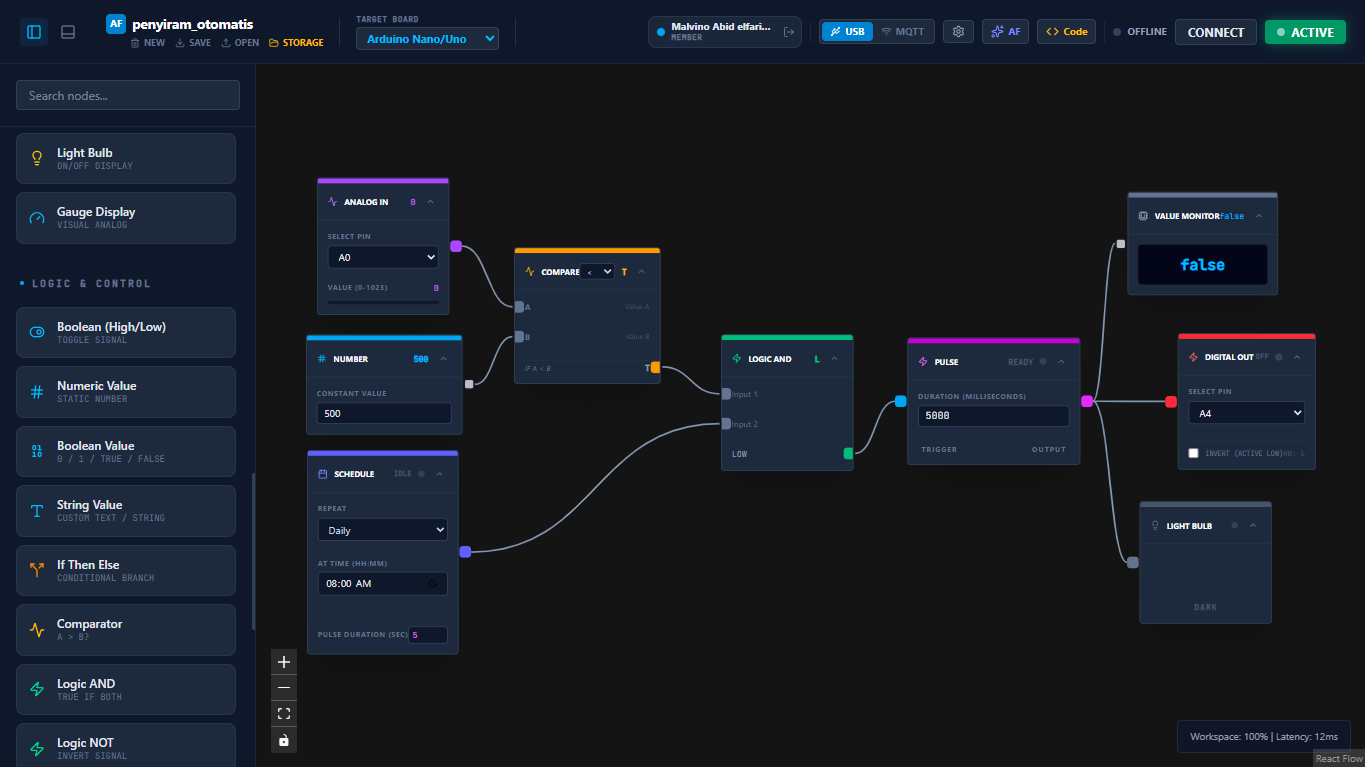
Task: Collapse the Pulse node chevron
Action: (1061, 362)
